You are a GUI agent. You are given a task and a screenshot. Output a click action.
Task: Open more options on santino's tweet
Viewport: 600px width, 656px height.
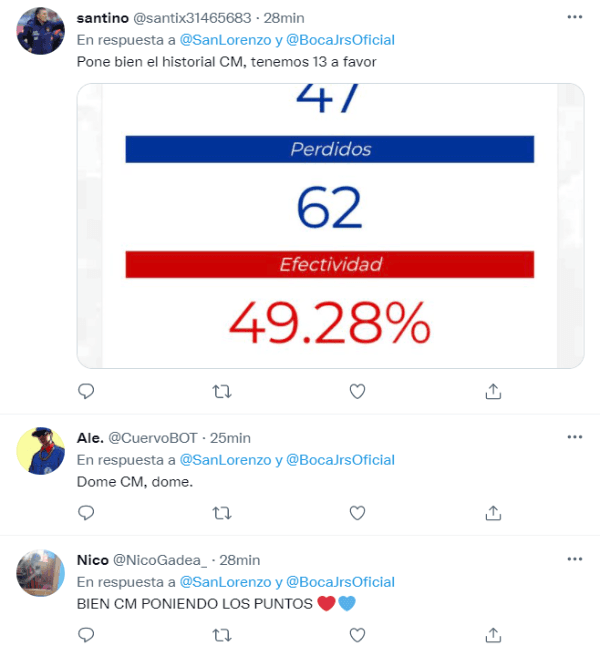tap(574, 18)
